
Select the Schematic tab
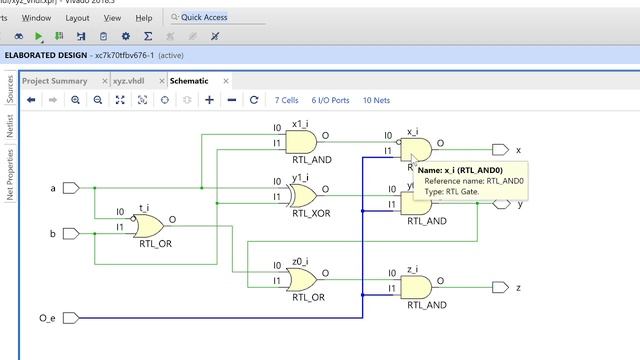[x=189, y=81]
